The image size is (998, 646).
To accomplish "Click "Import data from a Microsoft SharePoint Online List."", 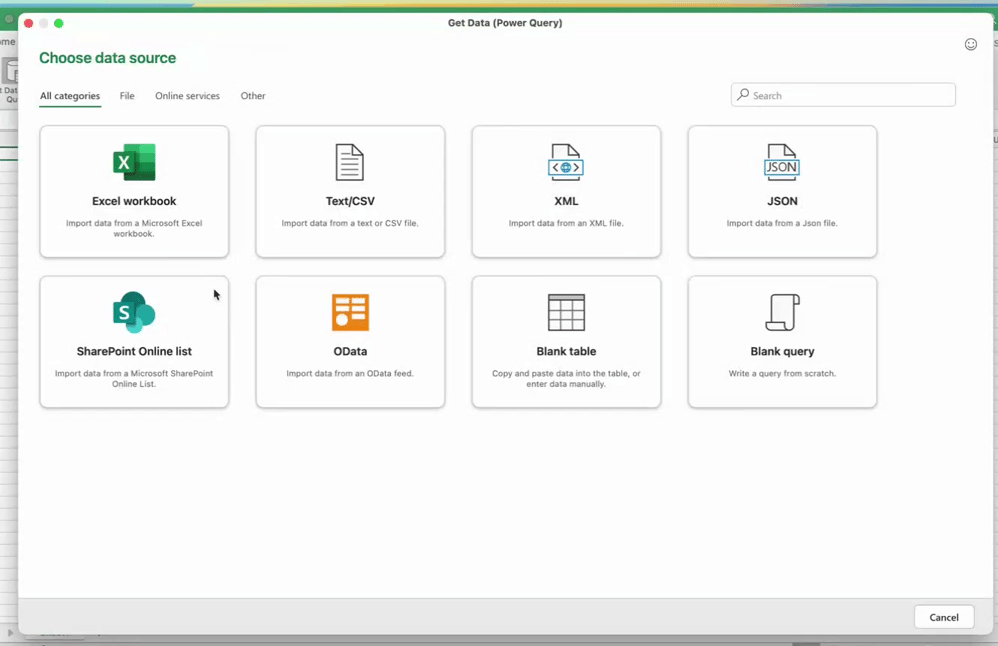I will pos(134,379).
